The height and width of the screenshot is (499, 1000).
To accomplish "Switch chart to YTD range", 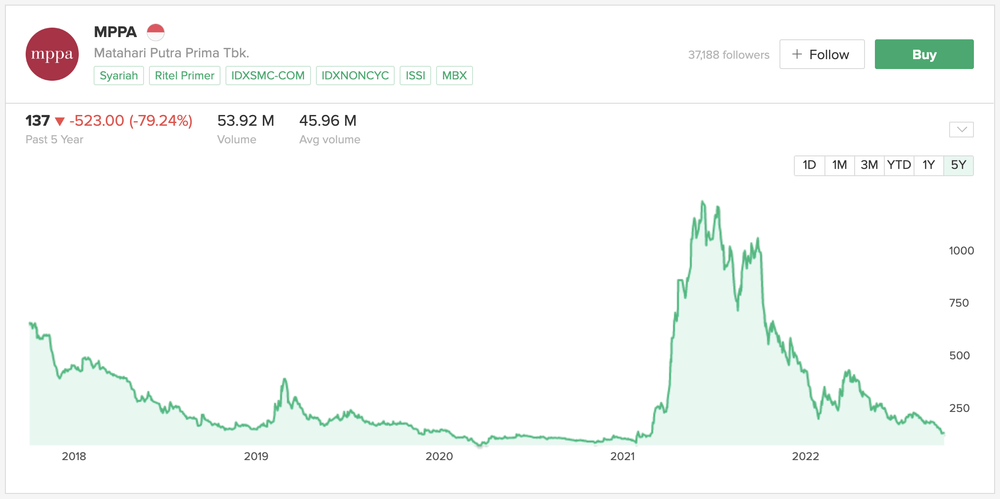I will coord(899,165).
